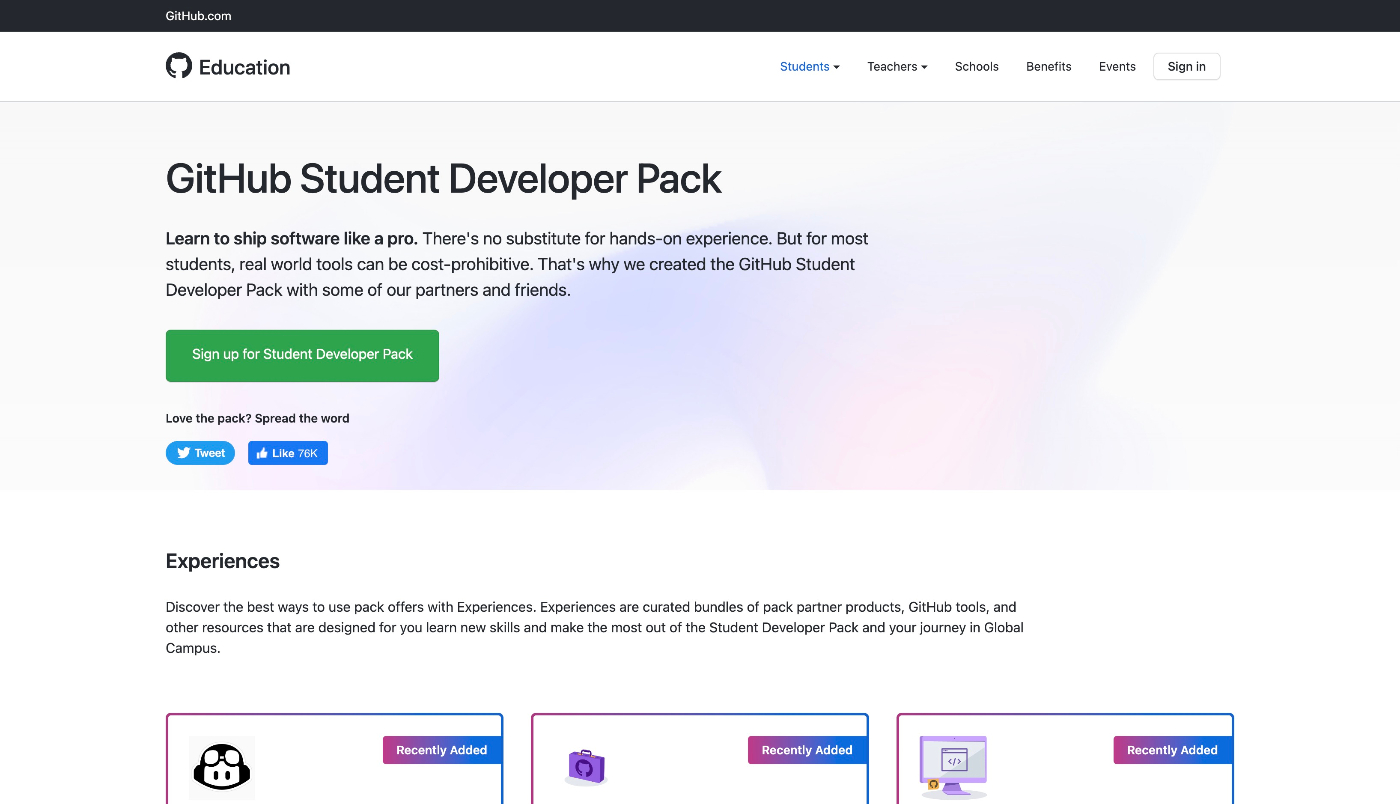
Task: Click the GitHub Student Developer Pack heading
Action: [x=444, y=179]
